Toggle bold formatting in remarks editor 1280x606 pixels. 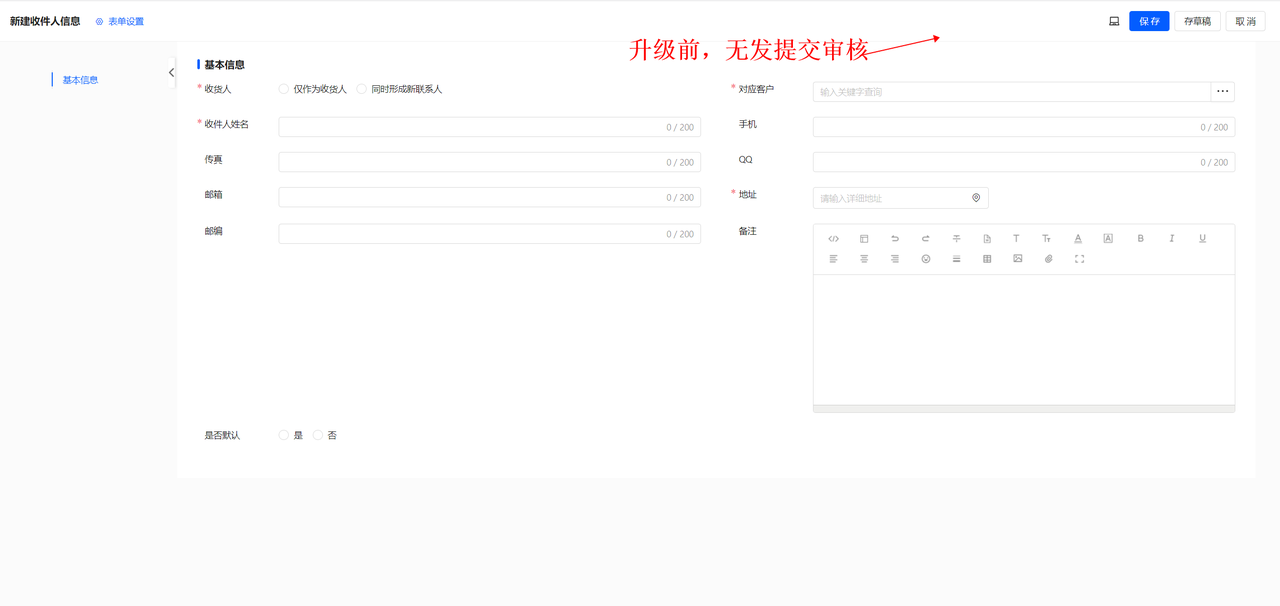(x=1140, y=239)
